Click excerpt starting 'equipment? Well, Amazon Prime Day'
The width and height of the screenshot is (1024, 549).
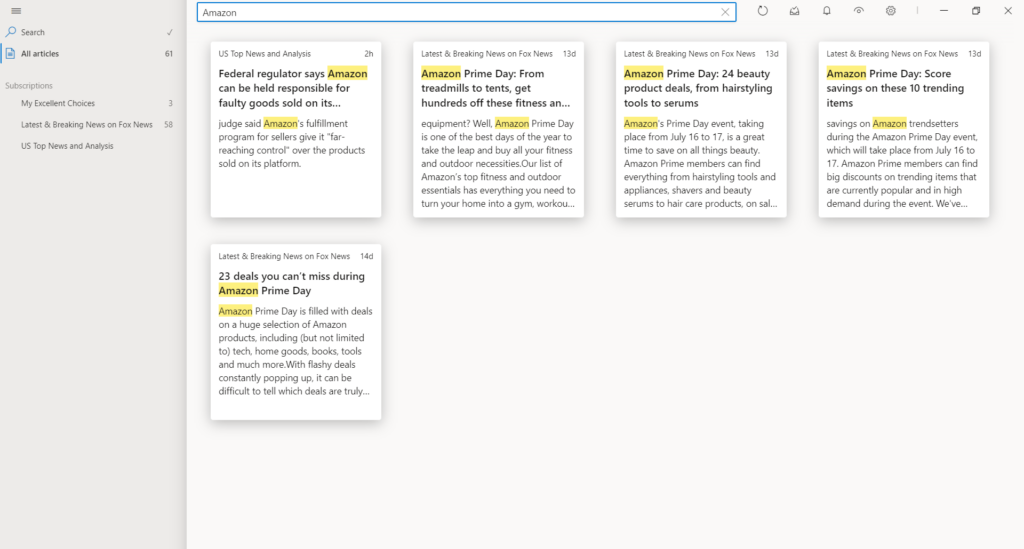pyautogui.click(x=498, y=163)
